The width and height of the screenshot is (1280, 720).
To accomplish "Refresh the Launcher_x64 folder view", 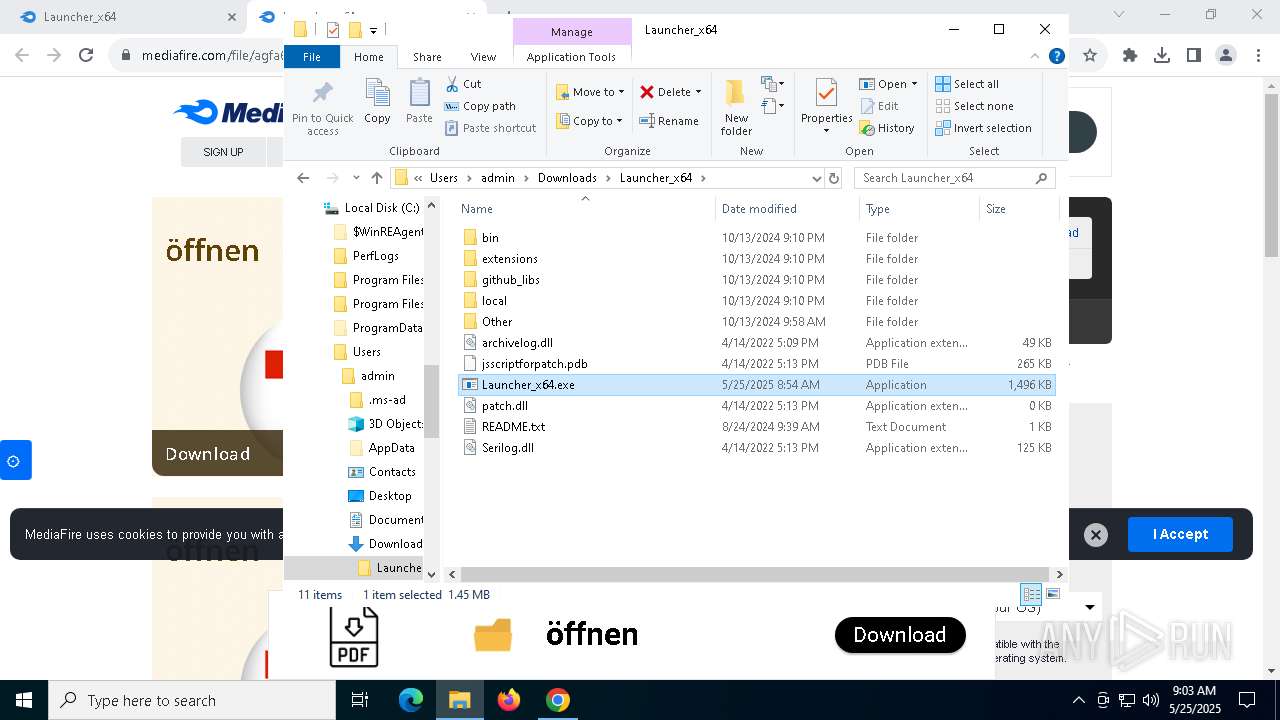I will pyautogui.click(x=834, y=178).
